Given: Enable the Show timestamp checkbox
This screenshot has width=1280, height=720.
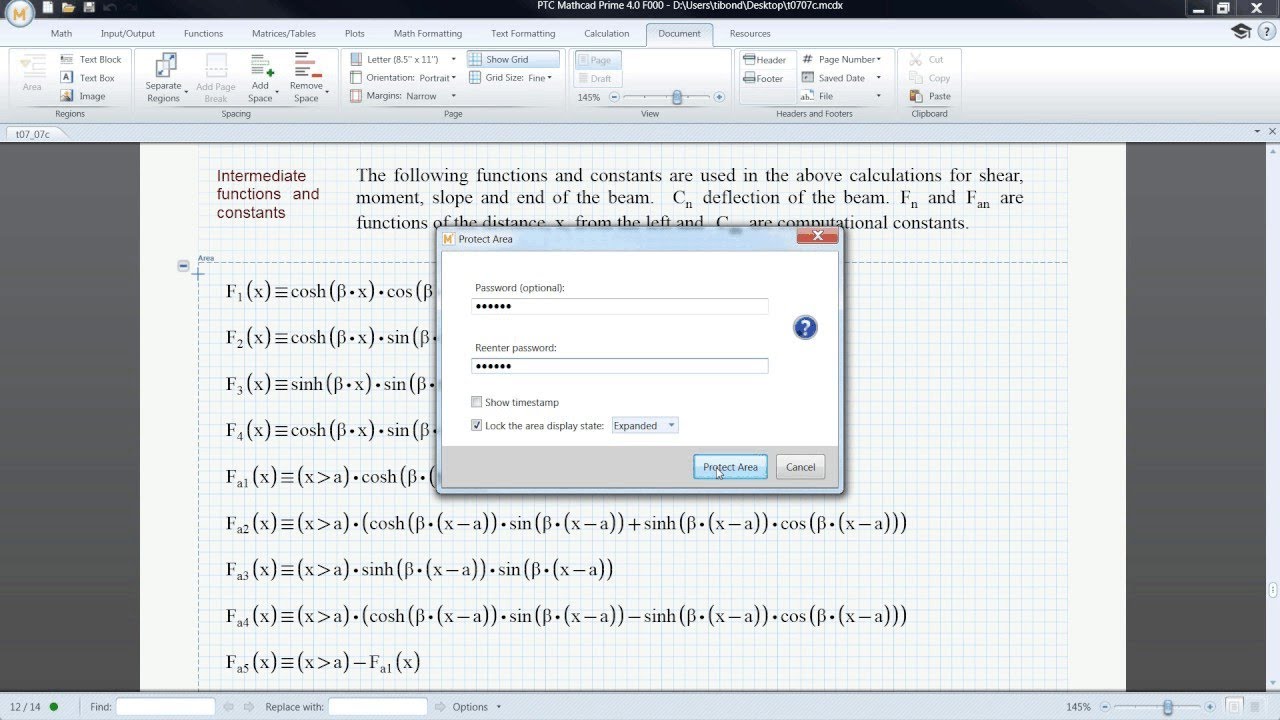Looking at the screenshot, I should (477, 402).
